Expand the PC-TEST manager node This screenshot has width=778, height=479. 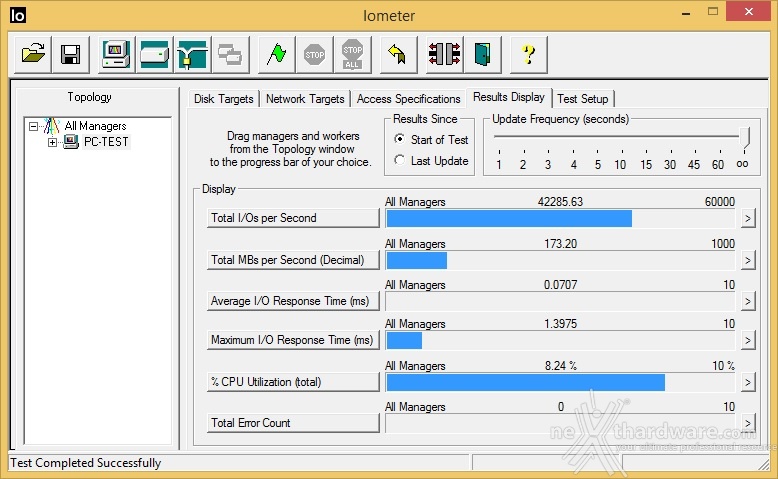pos(52,142)
